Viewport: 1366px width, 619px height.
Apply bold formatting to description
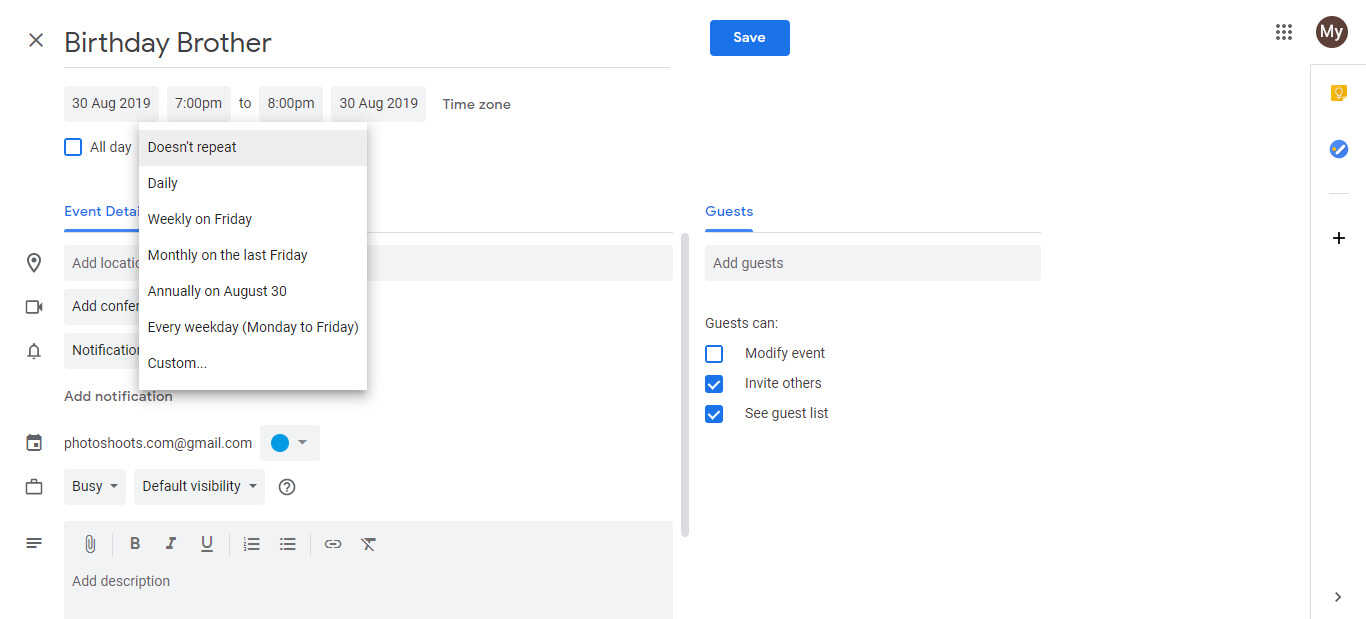click(135, 544)
